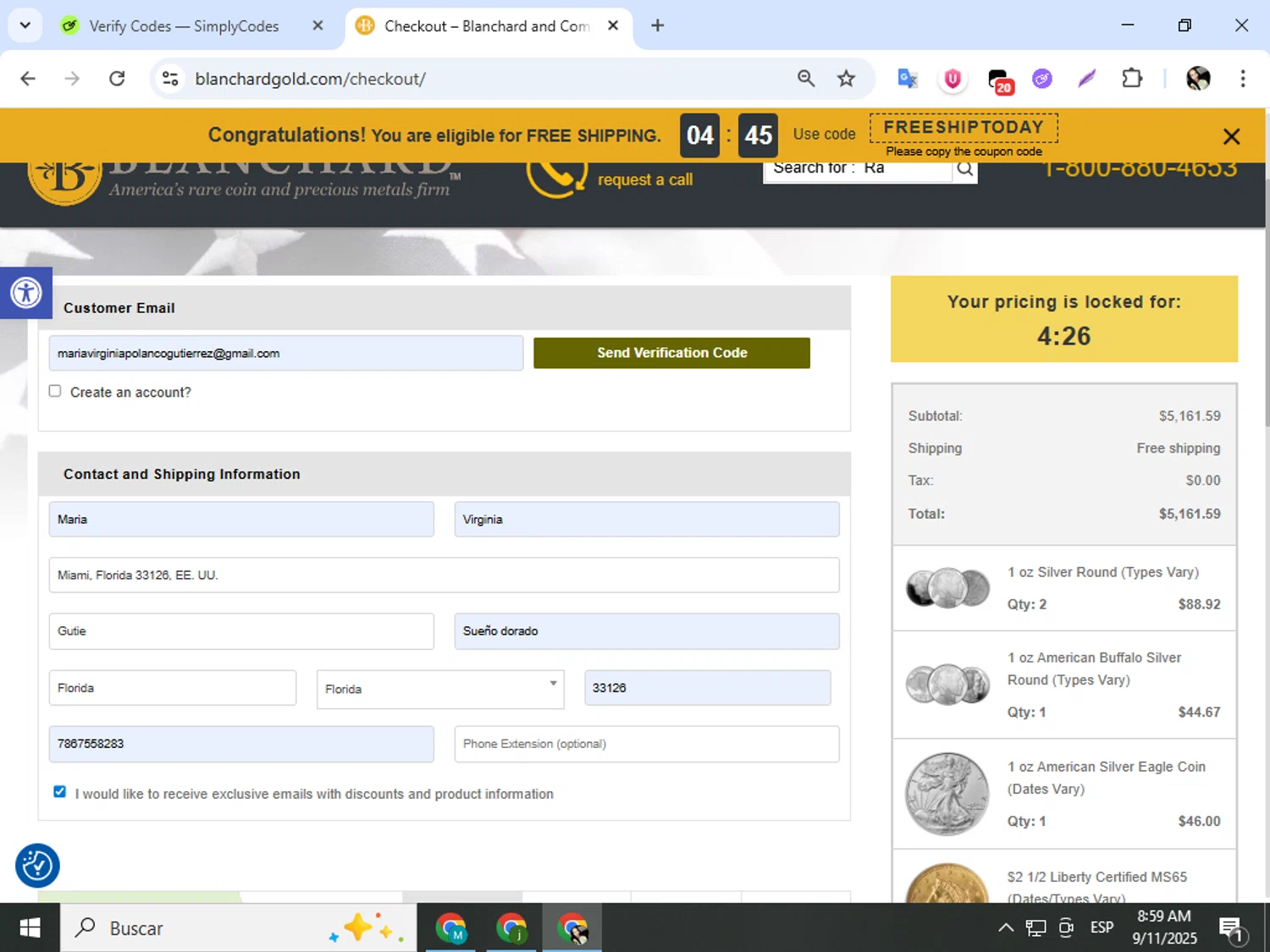The image size is (1270, 952).
Task: Tick the Create an account checkbox
Action: click(55, 391)
